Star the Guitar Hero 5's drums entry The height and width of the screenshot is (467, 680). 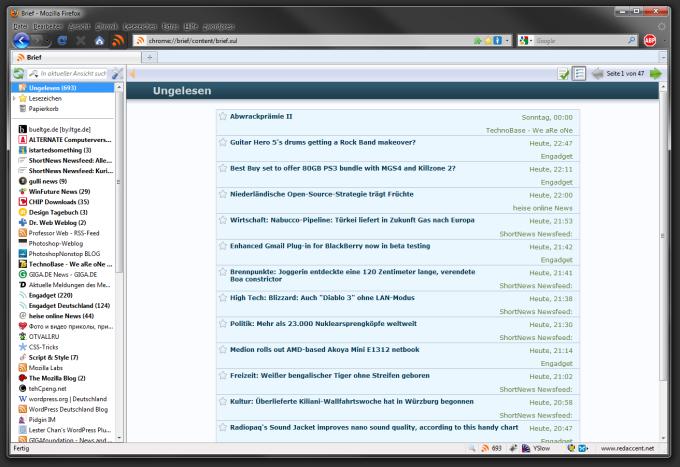[x=223, y=142]
